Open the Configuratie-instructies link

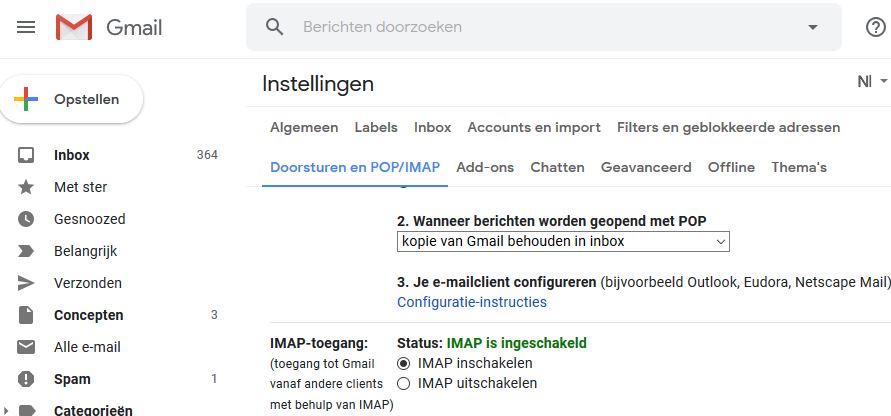point(472,302)
